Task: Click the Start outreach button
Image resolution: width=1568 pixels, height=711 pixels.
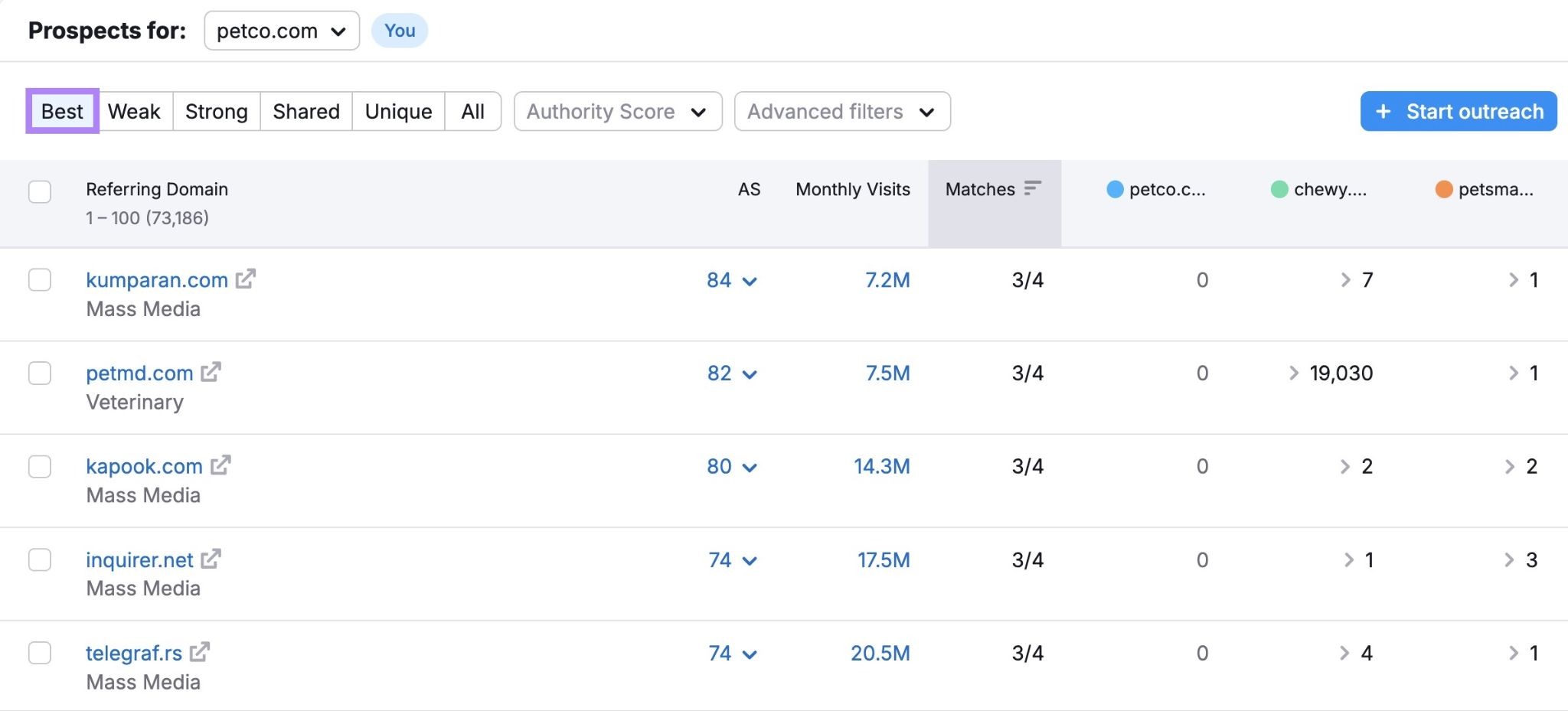Action: coord(1458,111)
